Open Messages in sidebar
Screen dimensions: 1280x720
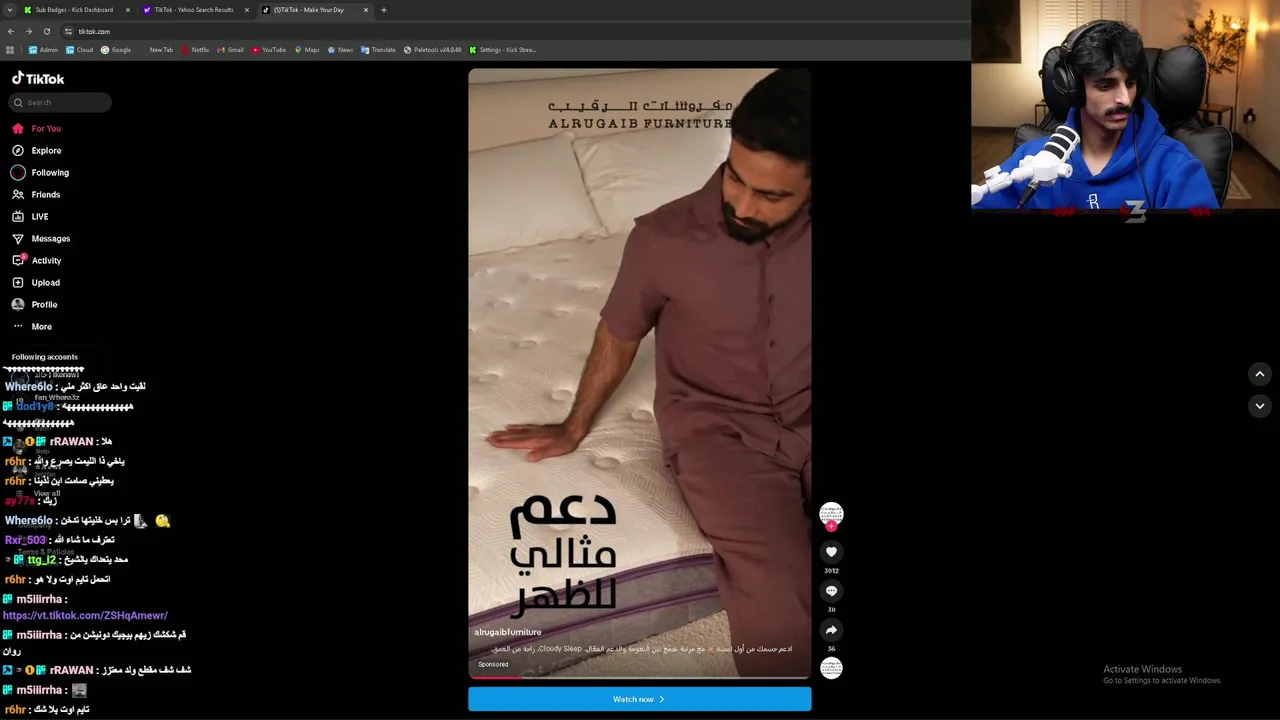coord(41,238)
